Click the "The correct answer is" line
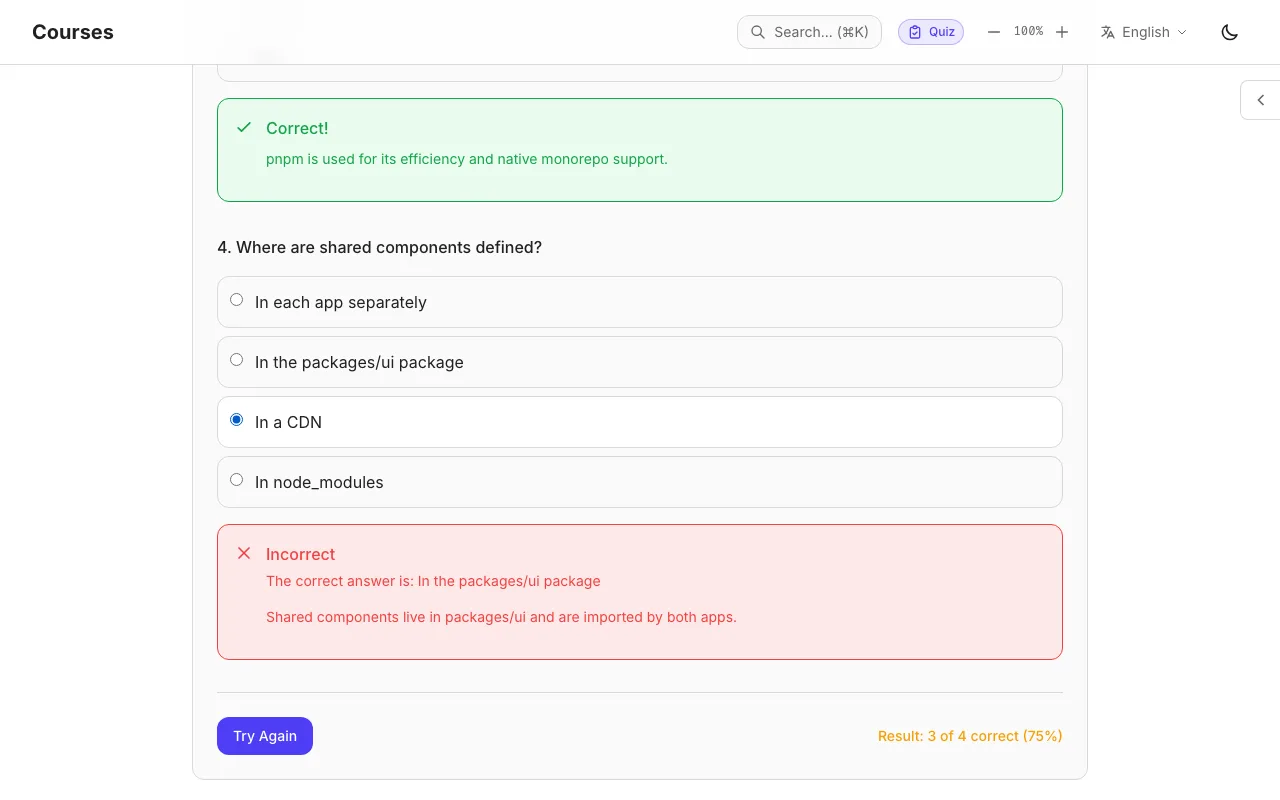The height and width of the screenshot is (800, 1280). pyautogui.click(x=433, y=581)
